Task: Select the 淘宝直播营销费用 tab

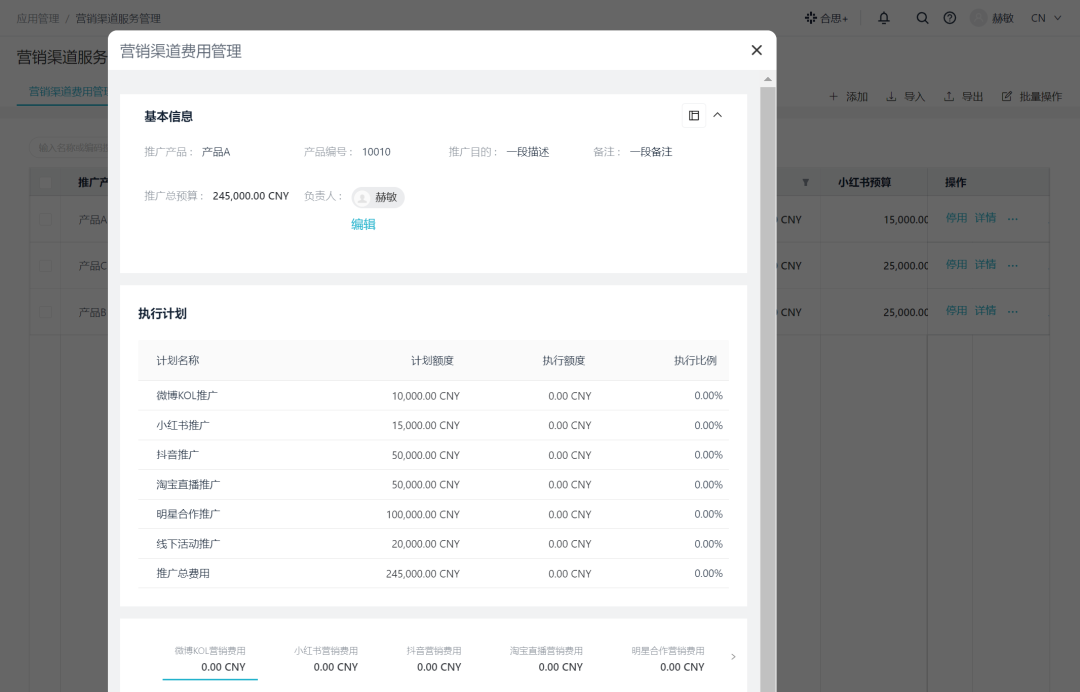Action: (x=546, y=659)
